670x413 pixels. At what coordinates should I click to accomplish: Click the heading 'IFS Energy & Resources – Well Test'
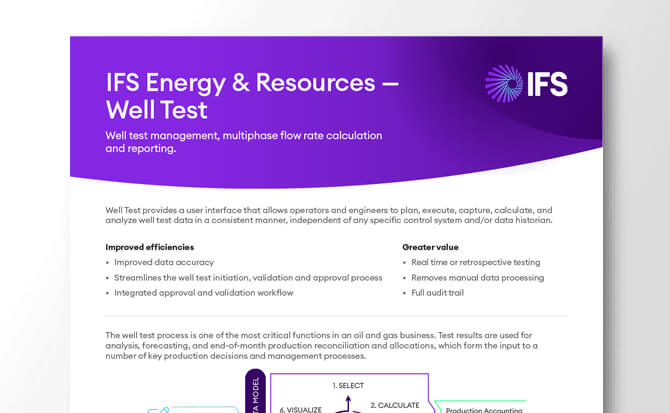tap(252, 96)
